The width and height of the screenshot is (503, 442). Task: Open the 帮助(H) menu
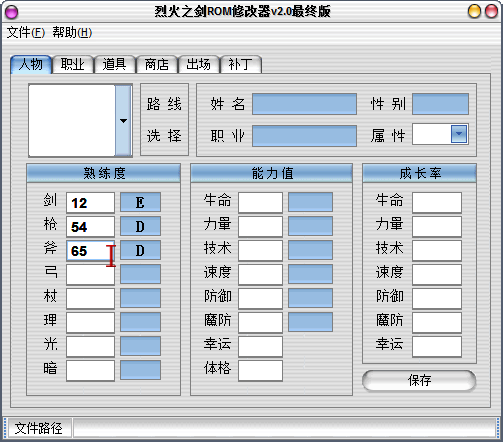point(72,33)
